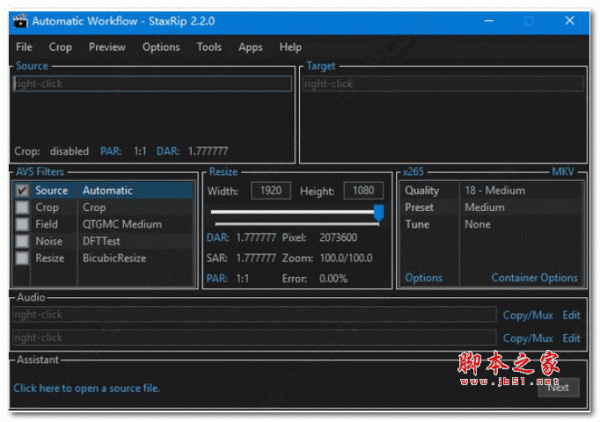Click second audio track Edit link
This screenshot has height=422, width=600.
571,338
